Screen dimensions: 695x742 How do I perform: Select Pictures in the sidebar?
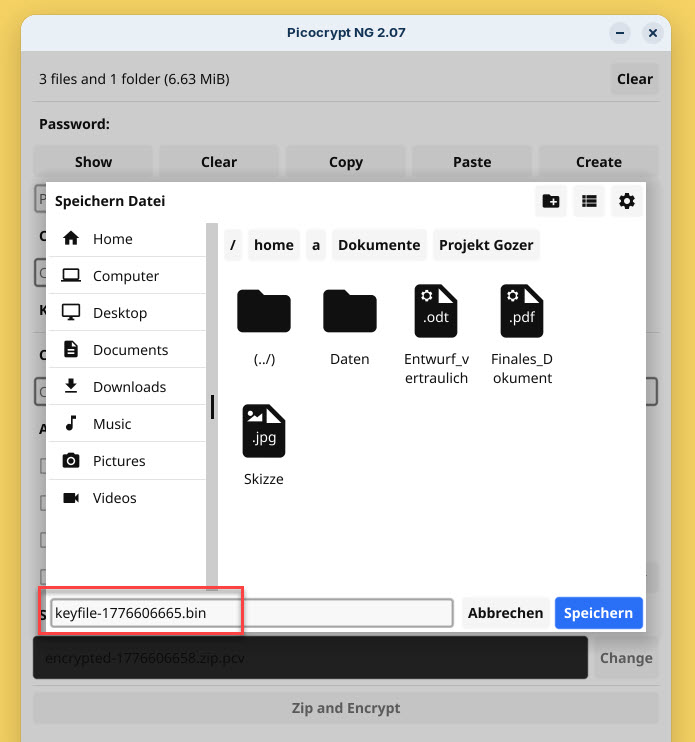tap(119, 461)
